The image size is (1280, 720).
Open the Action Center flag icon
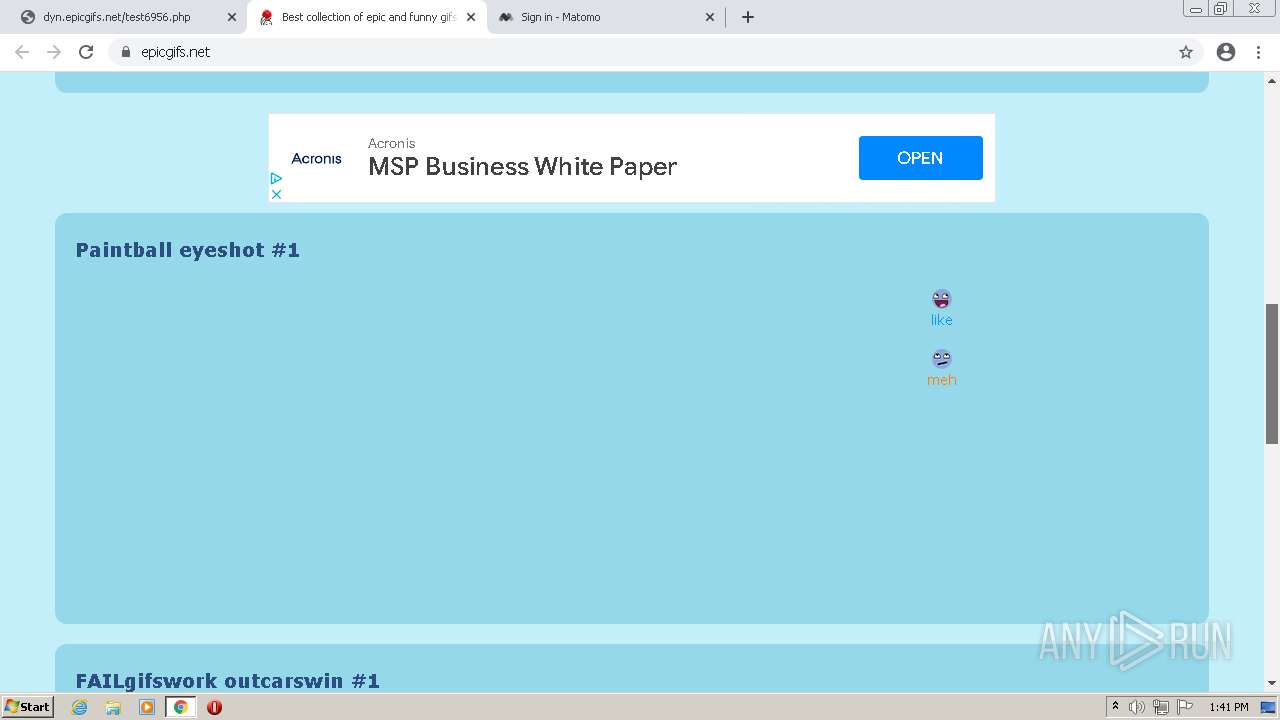pos(1184,707)
